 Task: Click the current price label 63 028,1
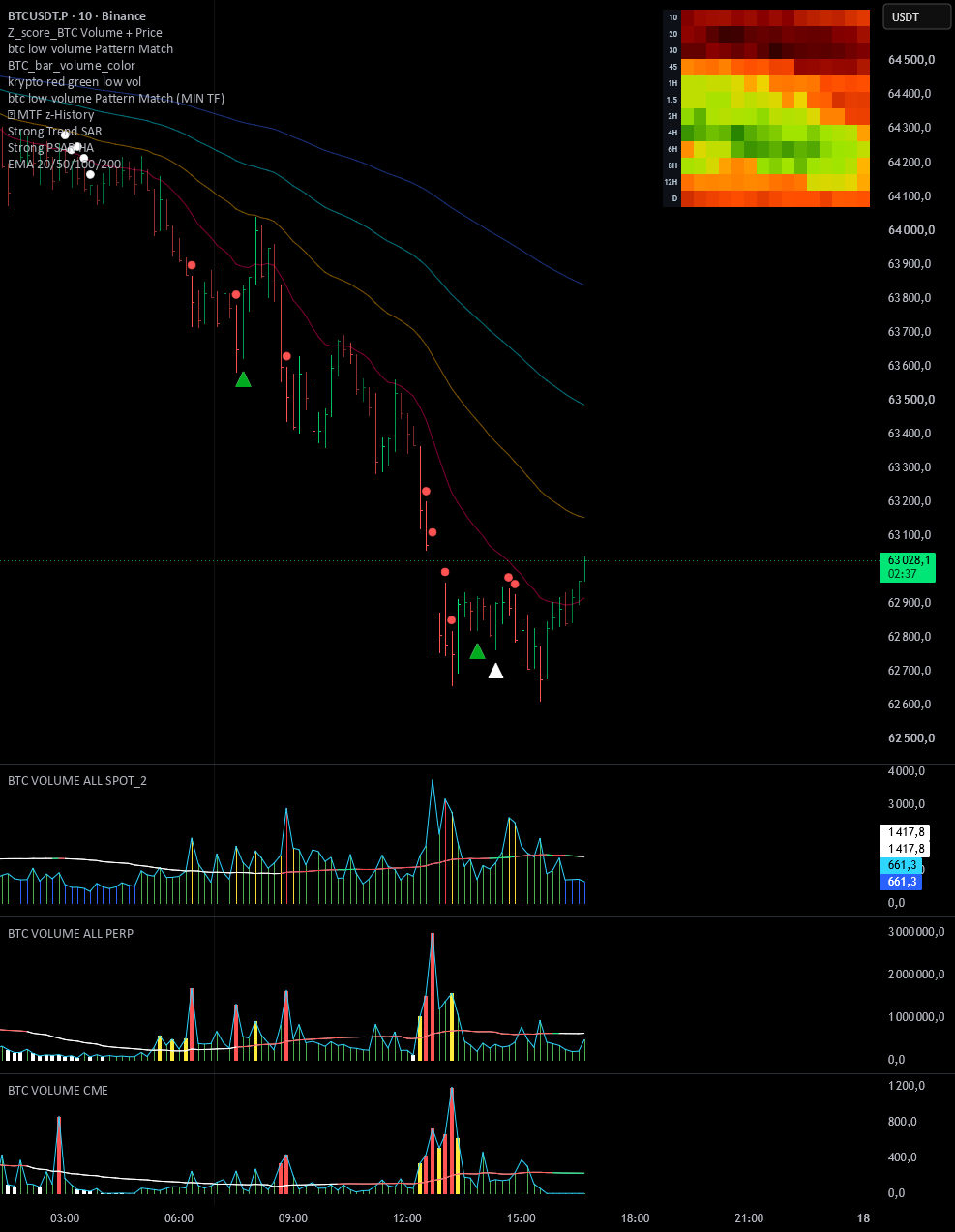(909, 560)
